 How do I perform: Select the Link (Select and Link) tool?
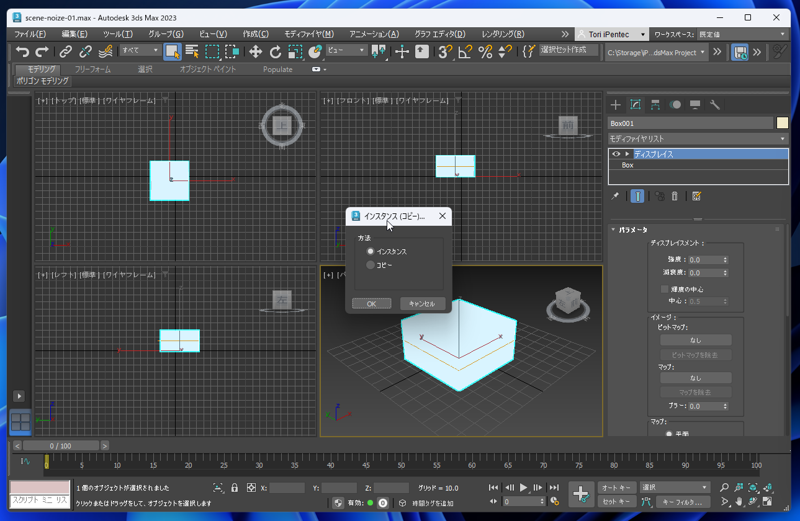click(x=65, y=52)
